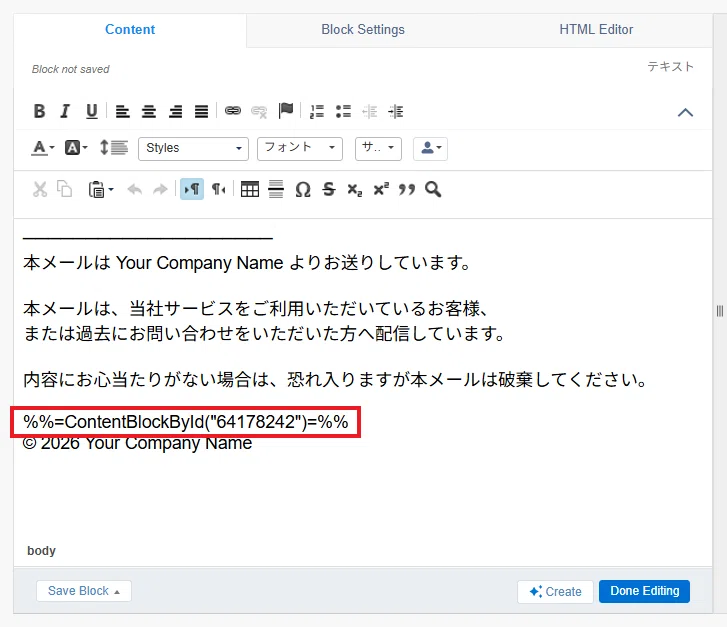Click the line starting 本メールは、当社サービス
This screenshot has height=627, width=727.
coord(255,308)
